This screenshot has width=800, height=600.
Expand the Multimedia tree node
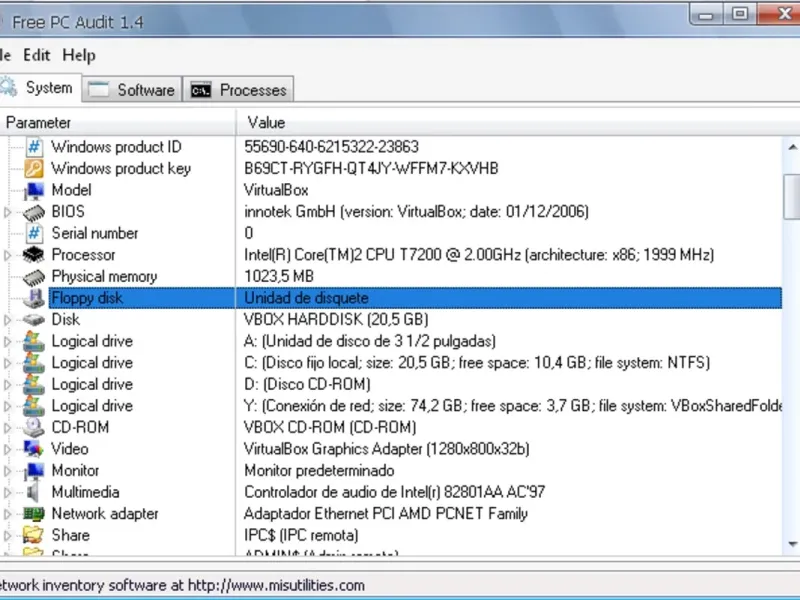[x=7, y=492]
